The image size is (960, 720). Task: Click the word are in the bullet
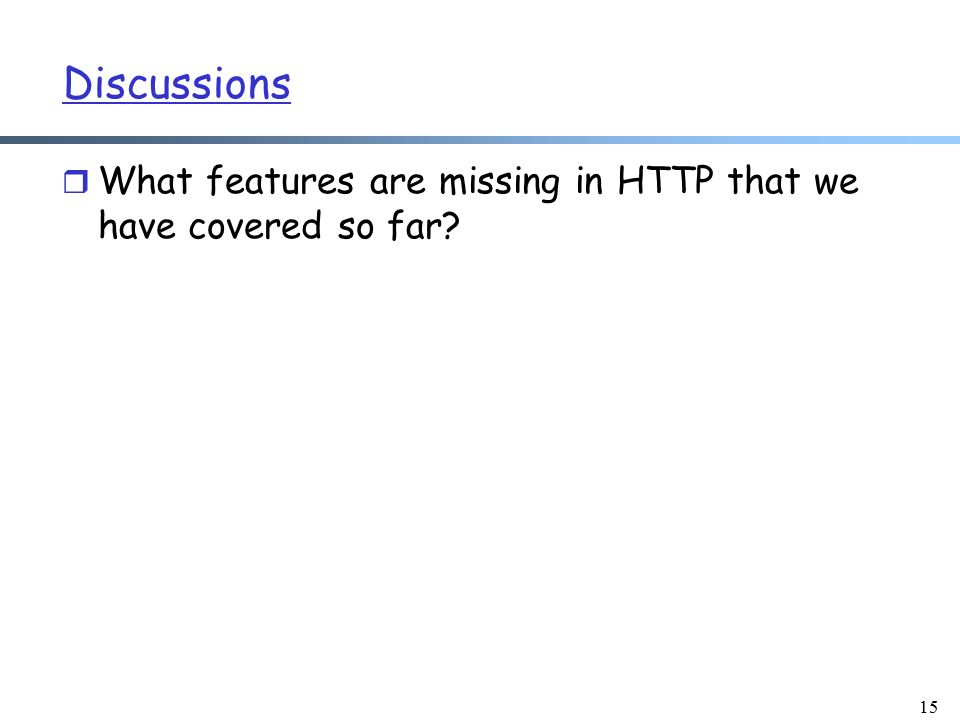397,184
